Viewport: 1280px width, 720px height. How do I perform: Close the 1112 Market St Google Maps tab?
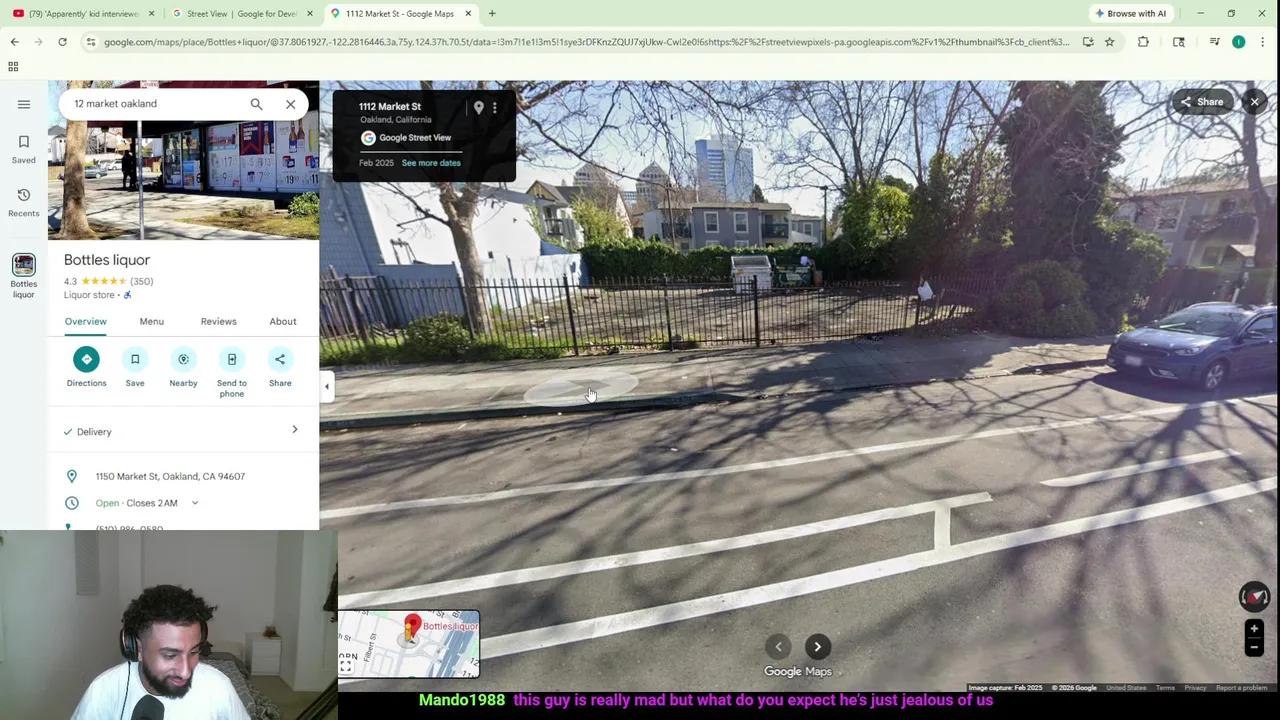pyautogui.click(x=468, y=14)
